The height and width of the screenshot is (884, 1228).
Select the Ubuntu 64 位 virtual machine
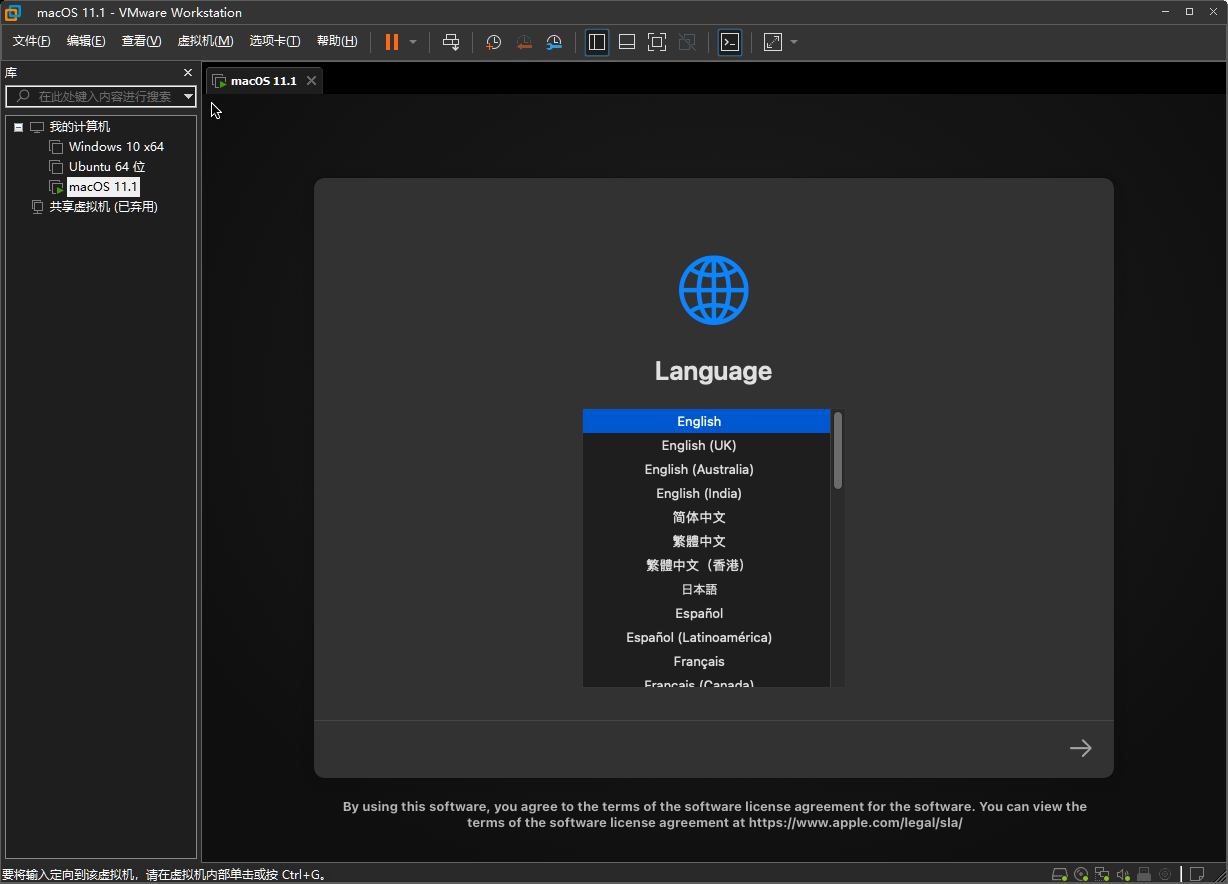(x=107, y=167)
